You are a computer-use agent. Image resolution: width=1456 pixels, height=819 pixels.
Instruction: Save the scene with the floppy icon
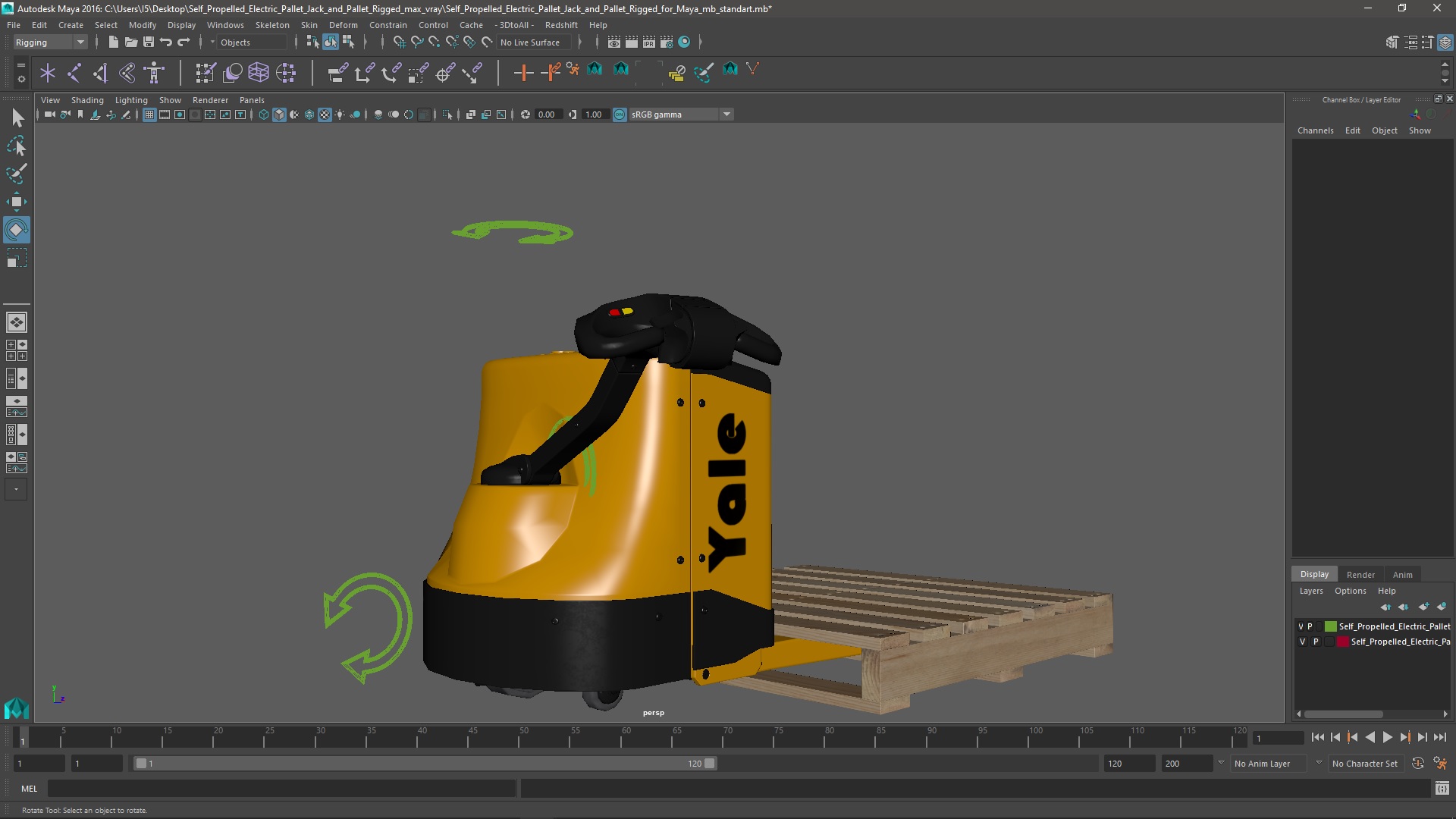pyautogui.click(x=149, y=42)
